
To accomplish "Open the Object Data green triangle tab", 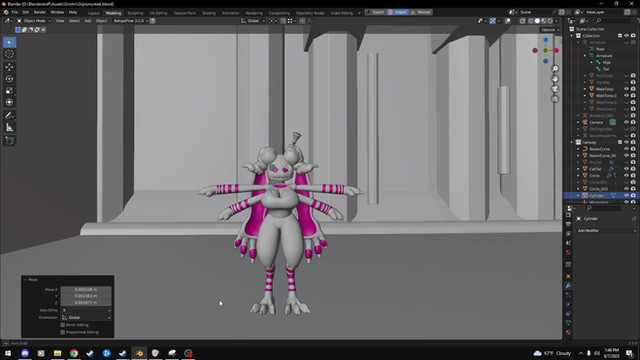I will pyautogui.click(x=568, y=323).
